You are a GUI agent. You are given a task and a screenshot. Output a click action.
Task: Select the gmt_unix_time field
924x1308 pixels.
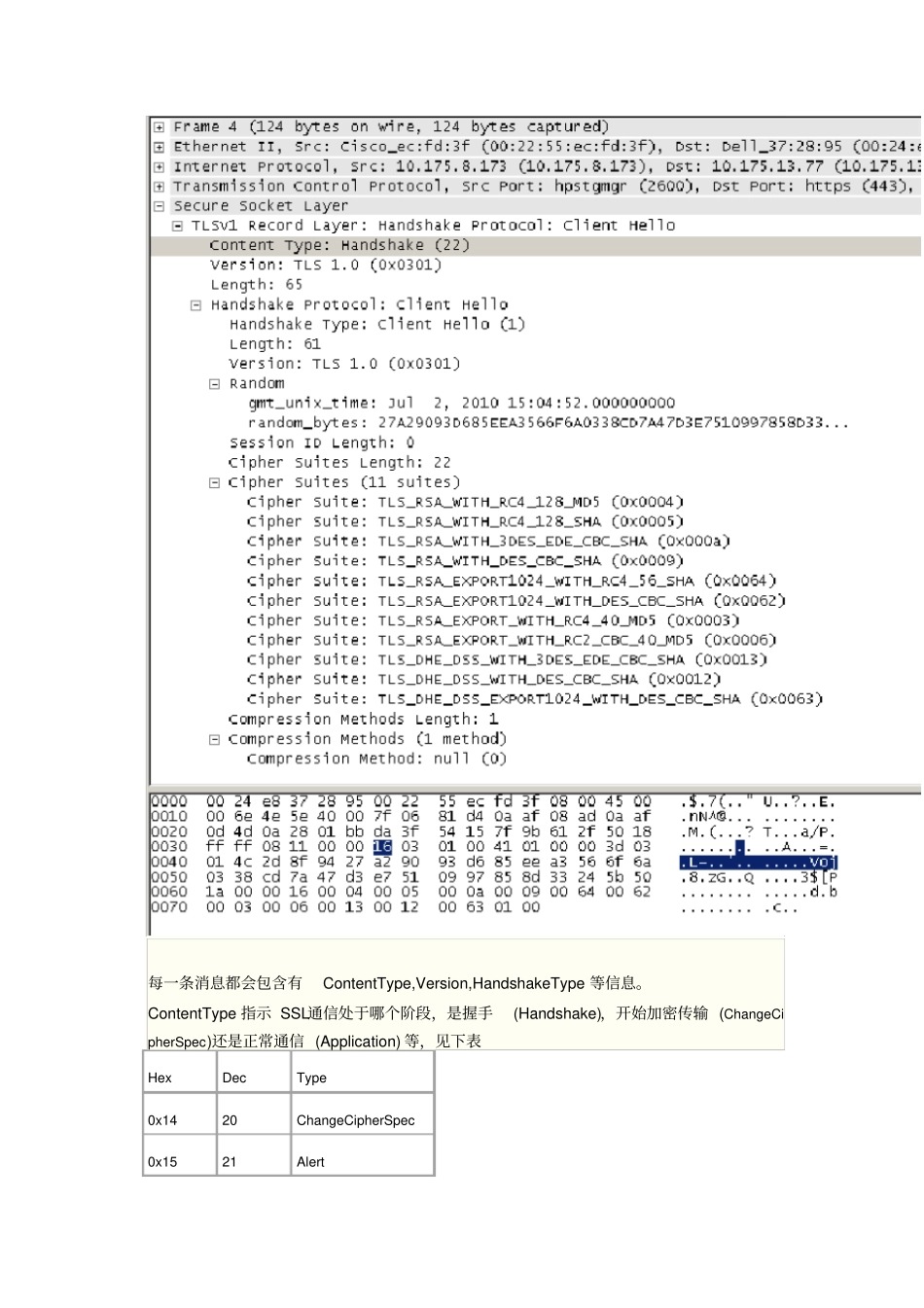(462, 403)
